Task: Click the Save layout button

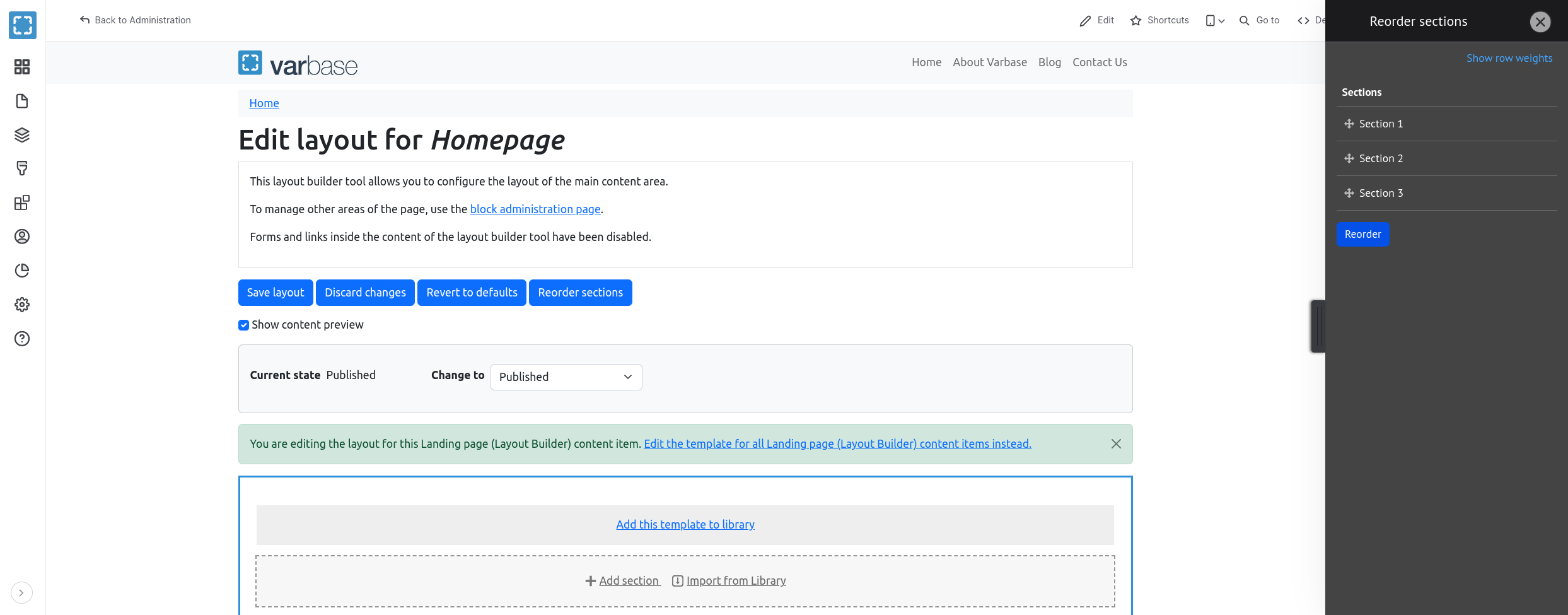Action: point(276,293)
